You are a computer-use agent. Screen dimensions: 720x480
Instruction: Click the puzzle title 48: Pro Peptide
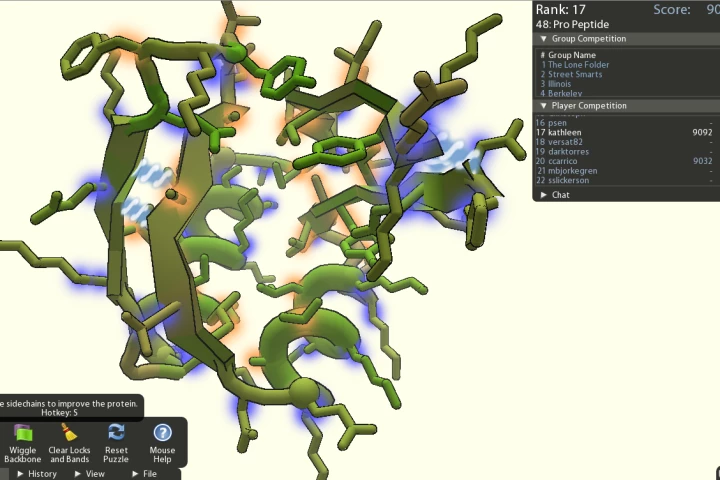pyautogui.click(x=572, y=24)
